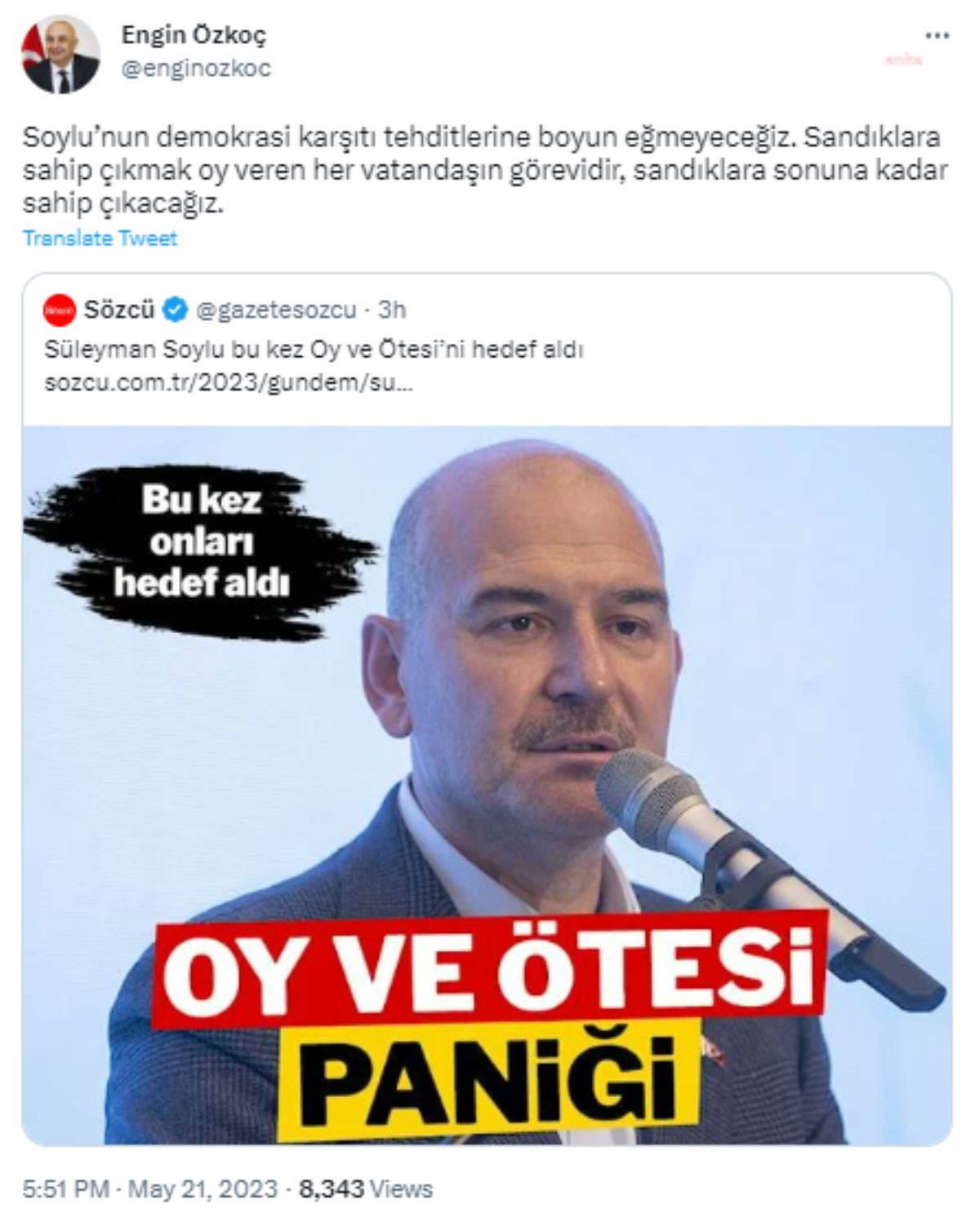Open the @enginozkoc handle
980x1218 pixels.
[x=196, y=69]
